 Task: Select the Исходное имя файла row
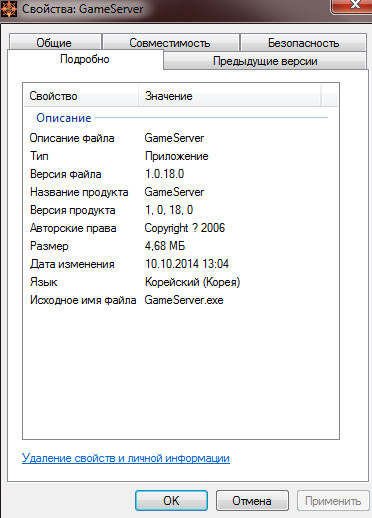(181, 300)
